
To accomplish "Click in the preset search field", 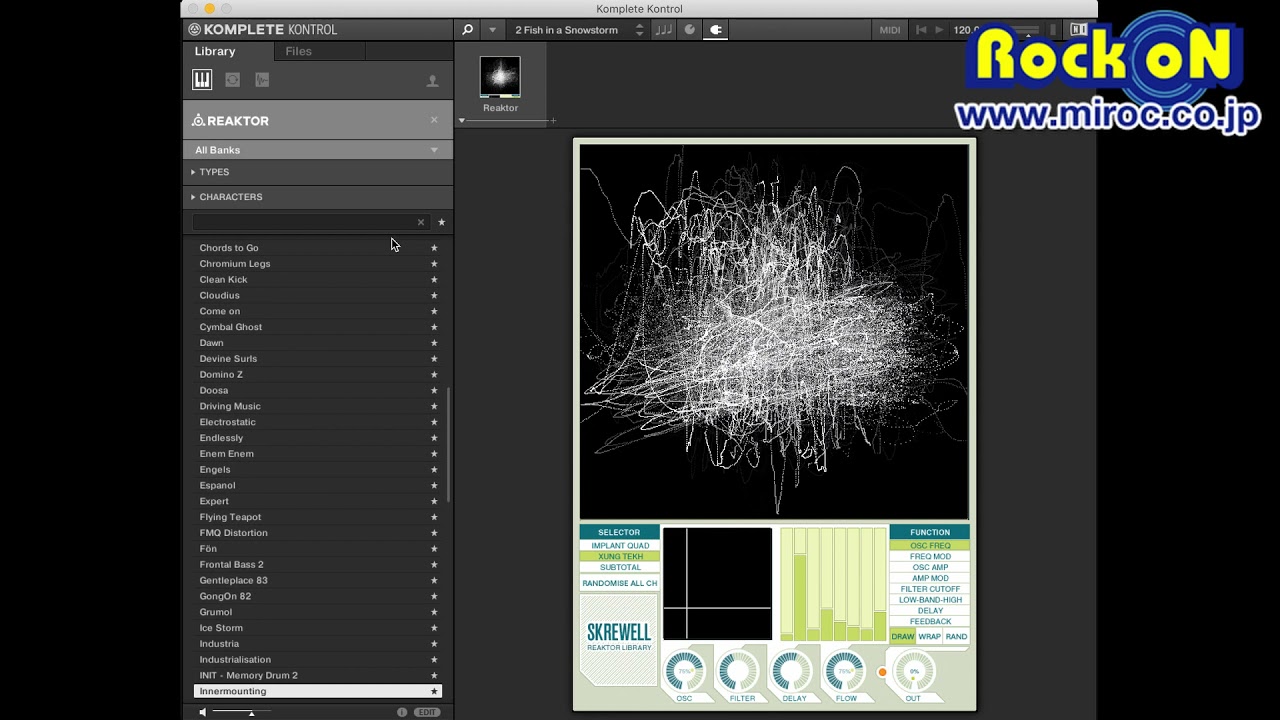I will [303, 222].
